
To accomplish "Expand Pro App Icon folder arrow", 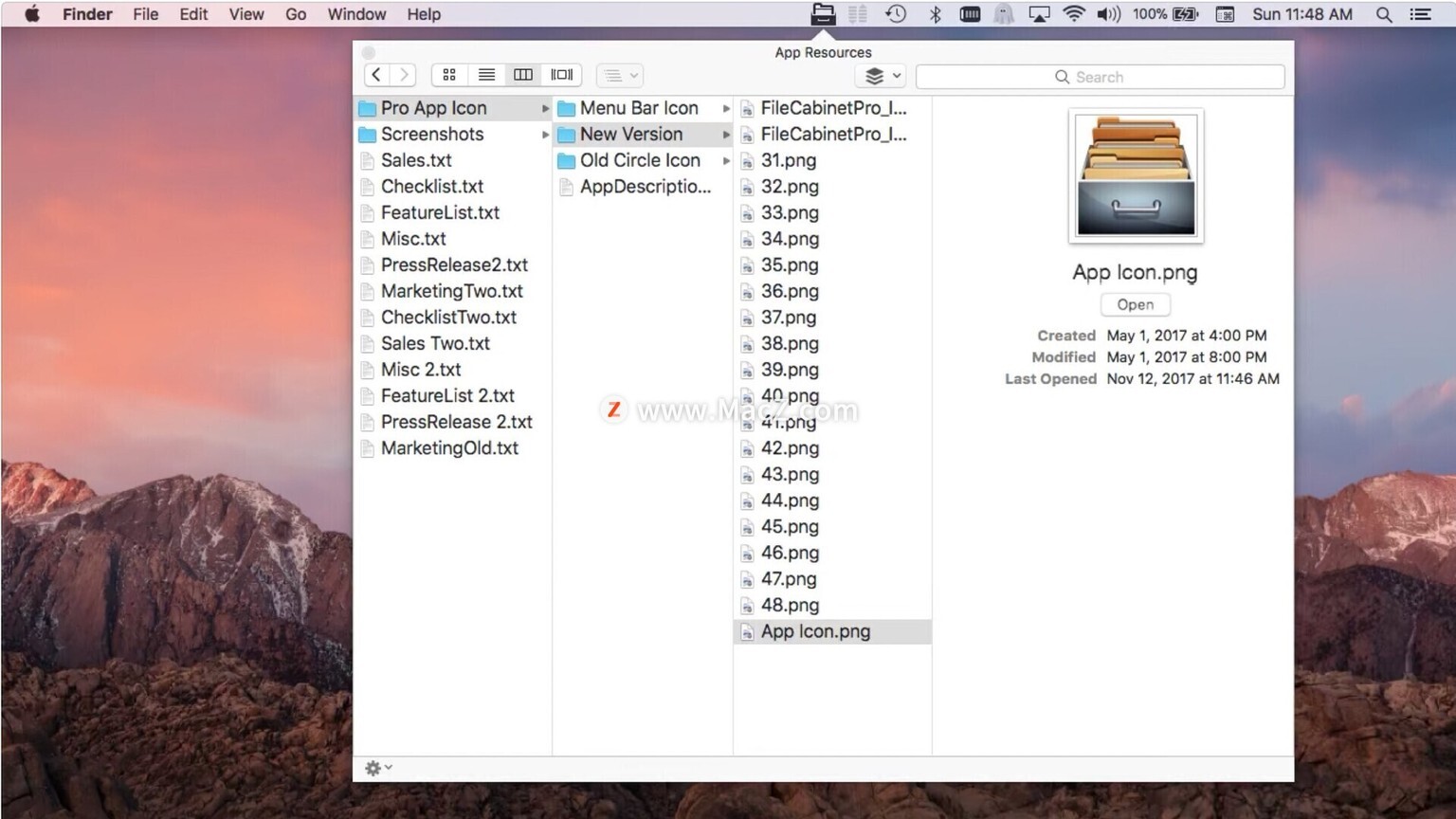I will point(545,109).
